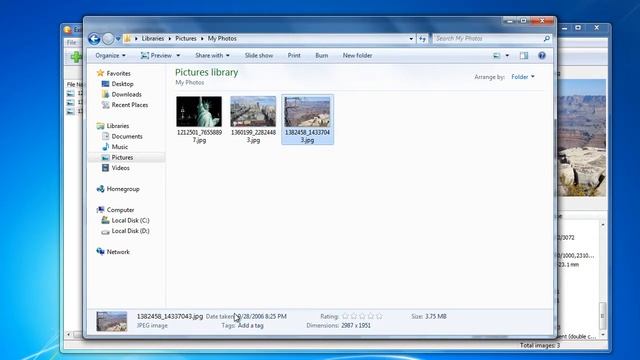Create a New folder
This screenshot has width=640, height=360.
pos(357,56)
